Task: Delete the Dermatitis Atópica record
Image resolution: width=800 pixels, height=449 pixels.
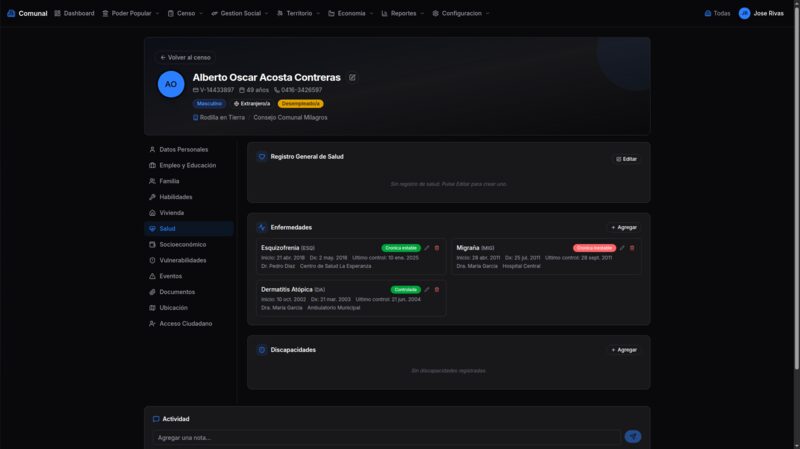Action: click(x=437, y=290)
